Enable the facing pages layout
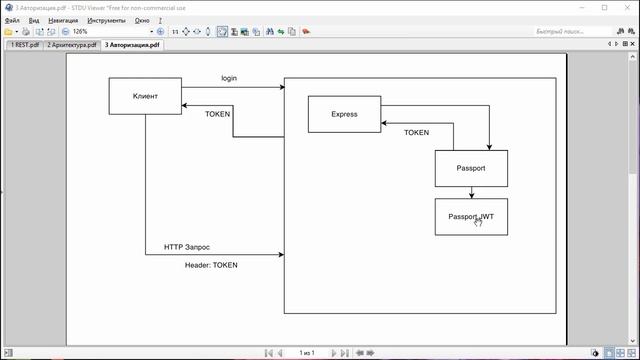 point(620,353)
